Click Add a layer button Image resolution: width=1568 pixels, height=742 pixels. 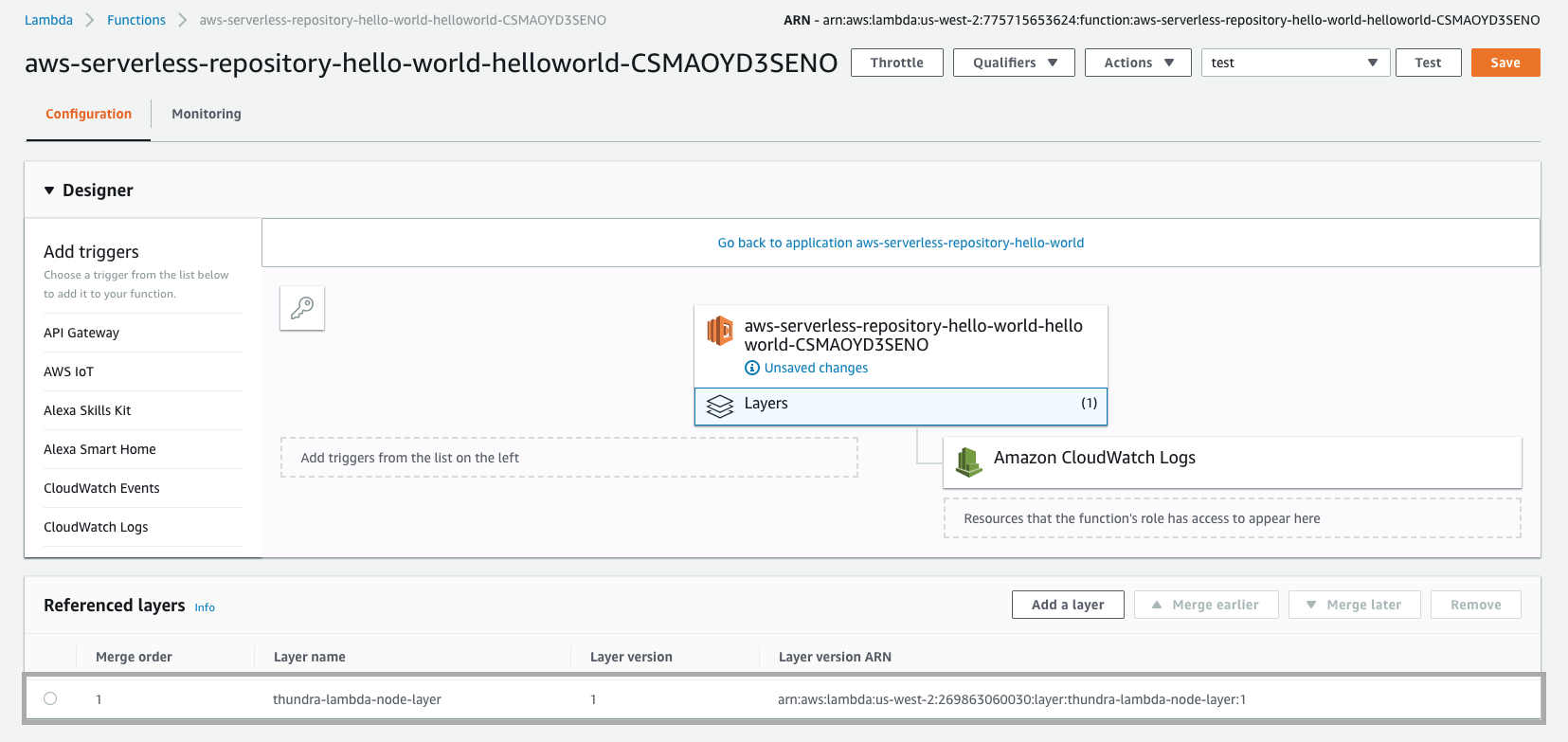pyautogui.click(x=1068, y=605)
